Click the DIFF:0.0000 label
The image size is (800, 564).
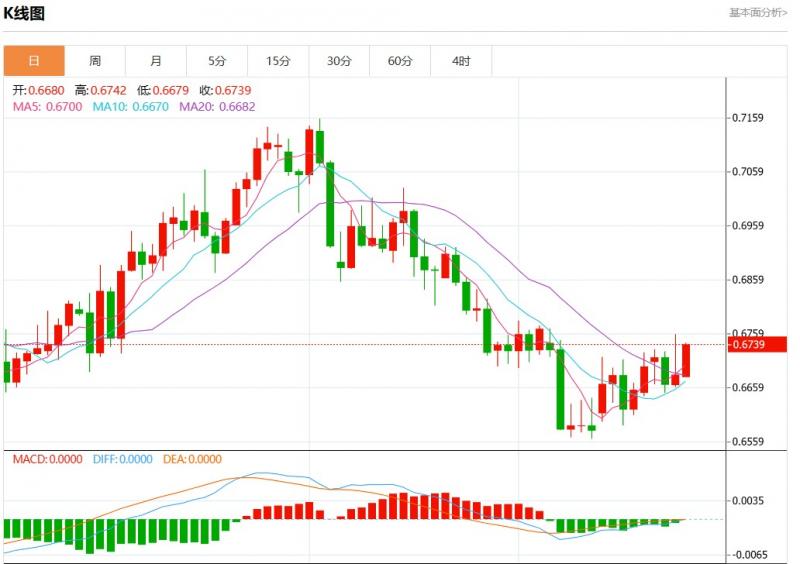click(122, 459)
